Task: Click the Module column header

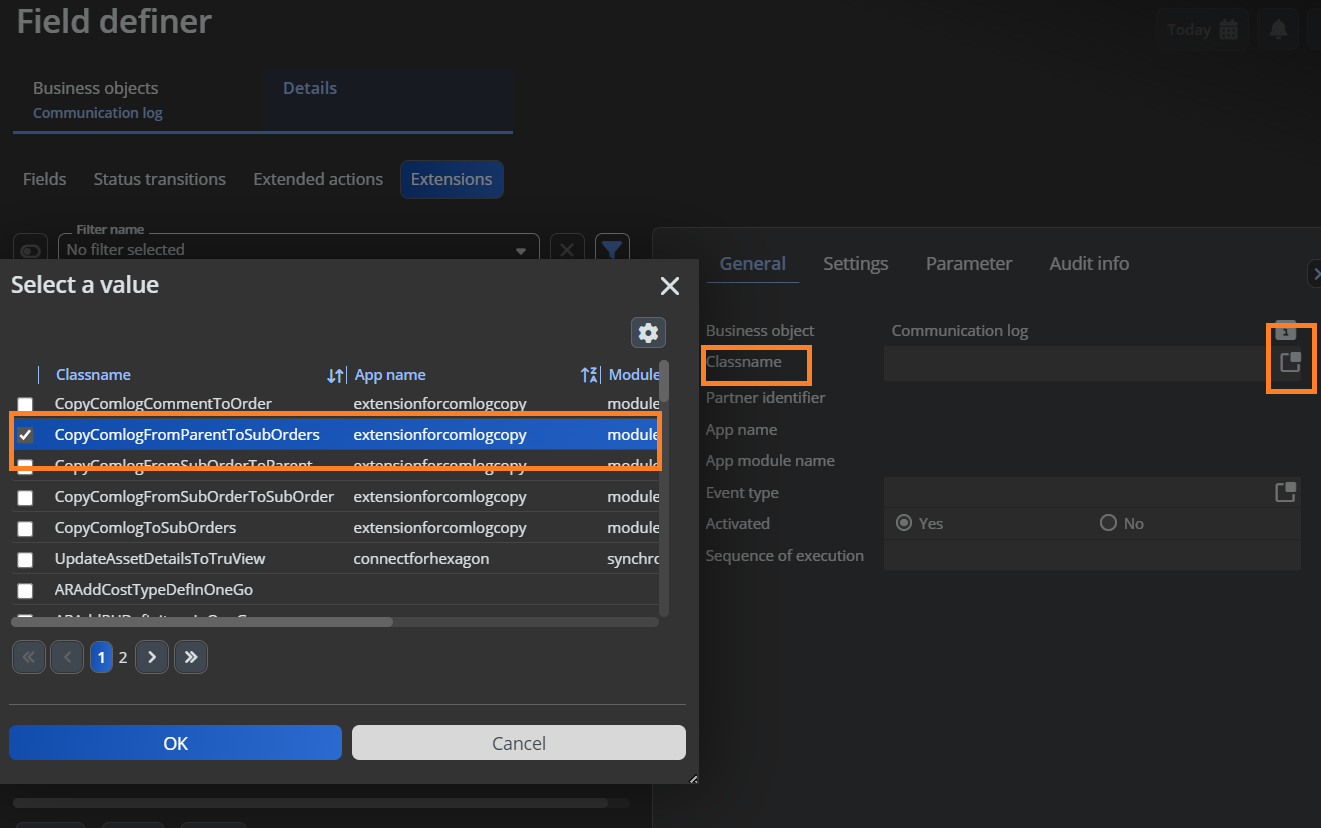Action: pos(634,375)
